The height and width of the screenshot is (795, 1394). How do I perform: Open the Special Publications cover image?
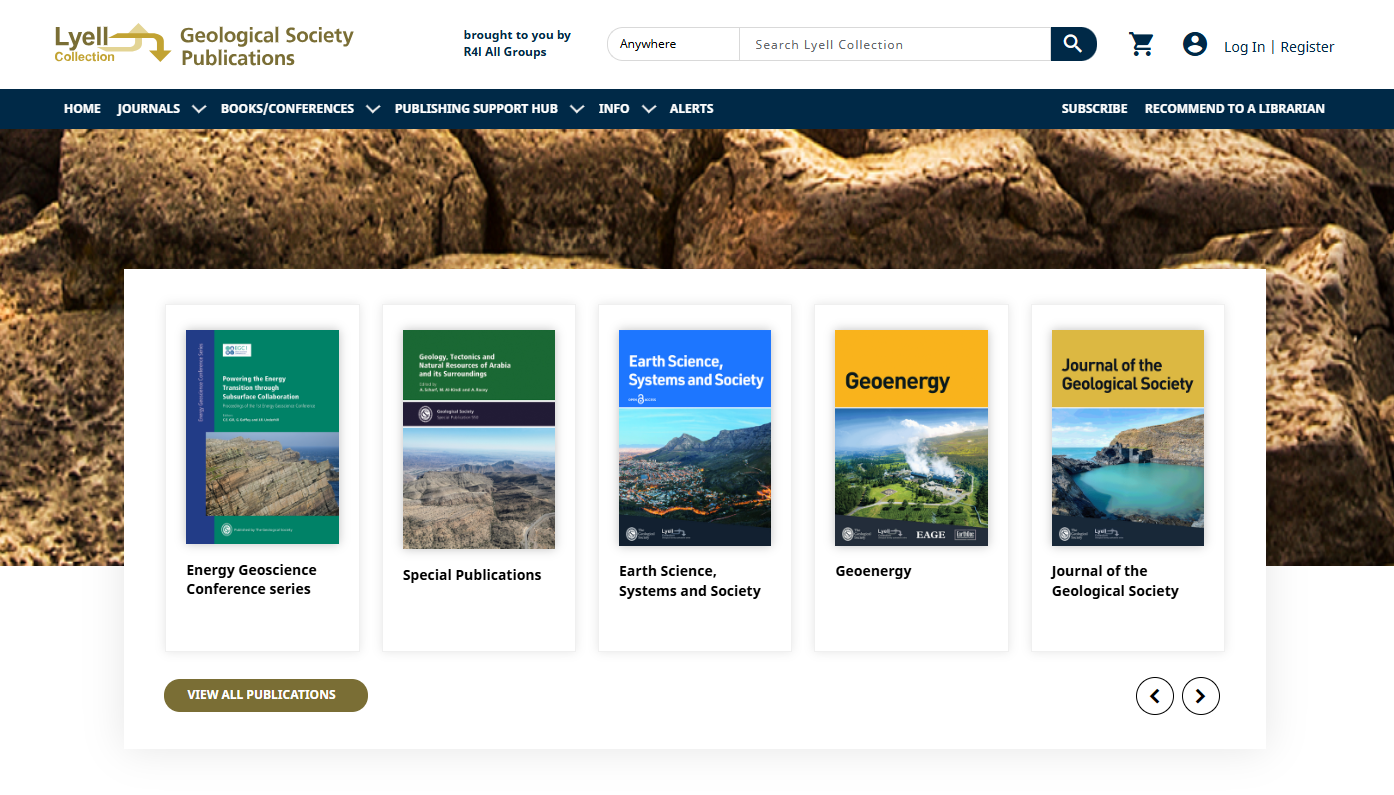point(479,439)
